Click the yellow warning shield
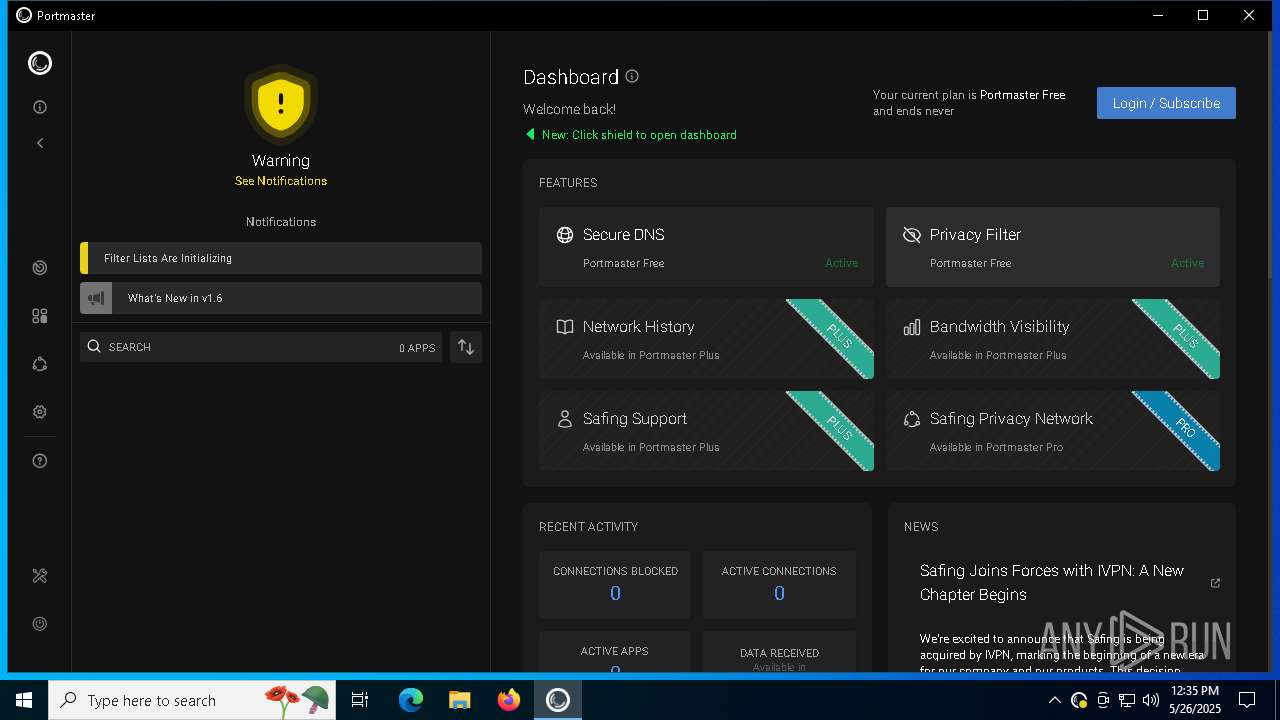The height and width of the screenshot is (720, 1280). (281, 103)
